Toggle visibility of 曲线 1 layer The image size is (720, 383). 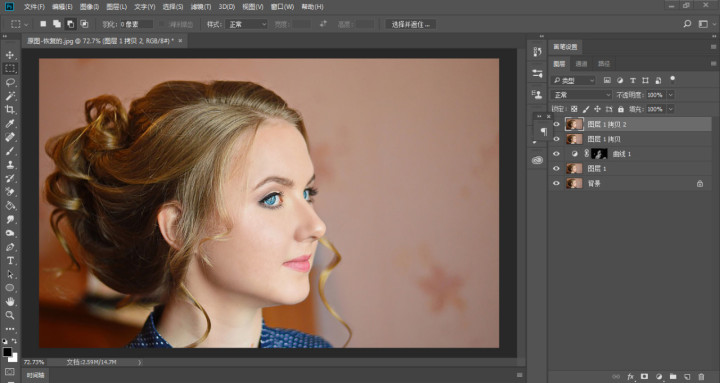557,154
